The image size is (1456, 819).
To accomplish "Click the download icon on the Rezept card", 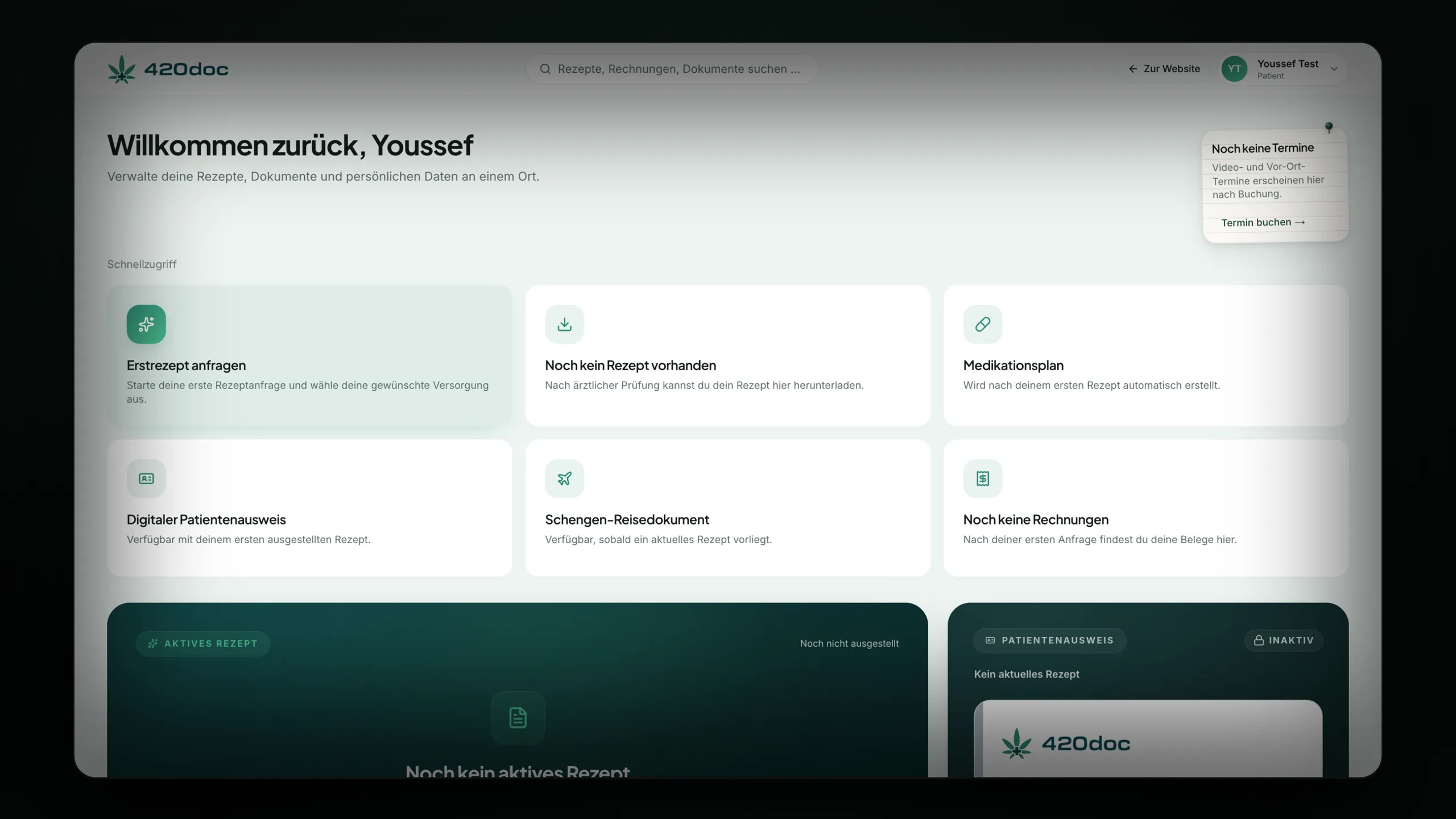I will 564,324.
